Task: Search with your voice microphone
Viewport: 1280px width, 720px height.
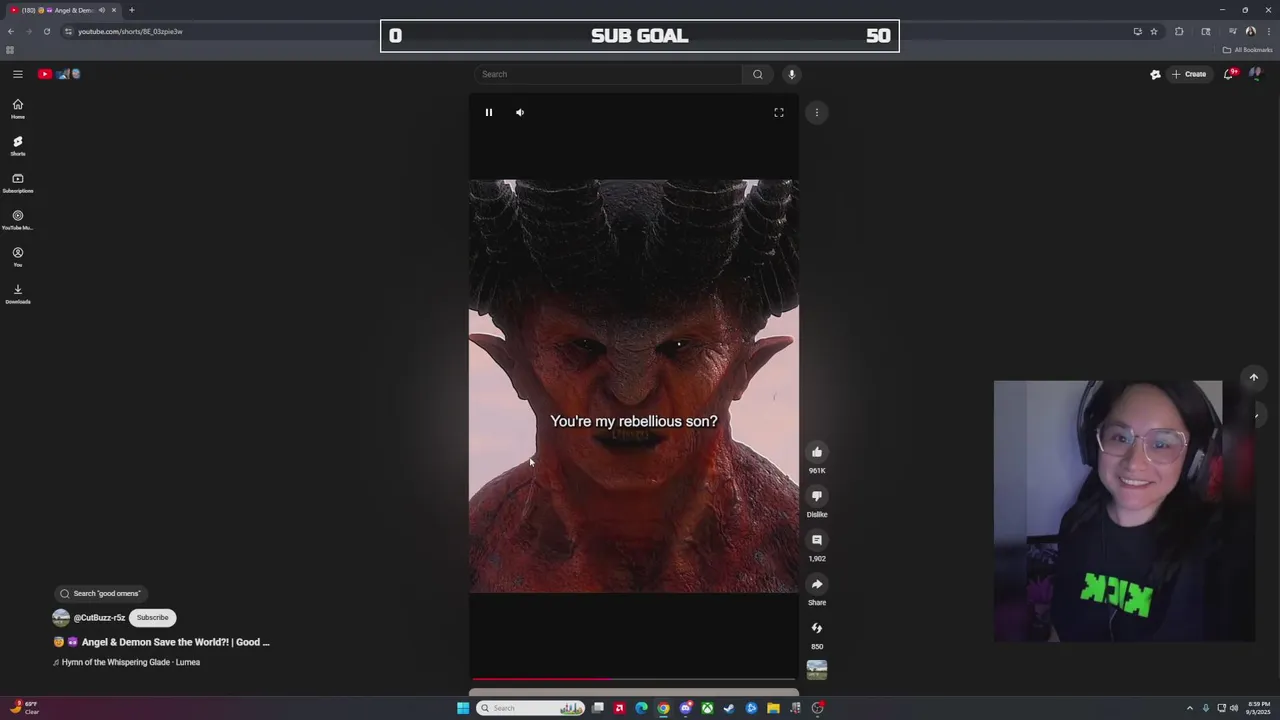Action: pos(791,74)
